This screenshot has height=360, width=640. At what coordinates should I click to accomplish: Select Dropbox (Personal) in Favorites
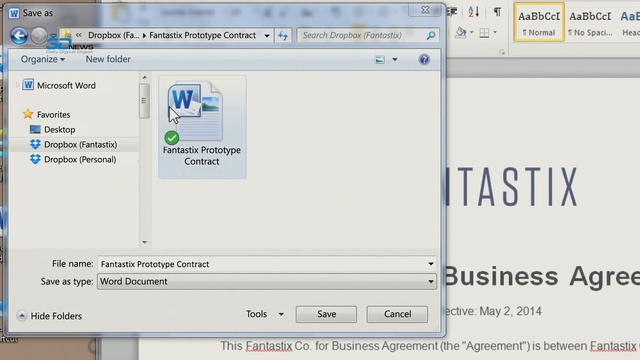tap(80, 160)
